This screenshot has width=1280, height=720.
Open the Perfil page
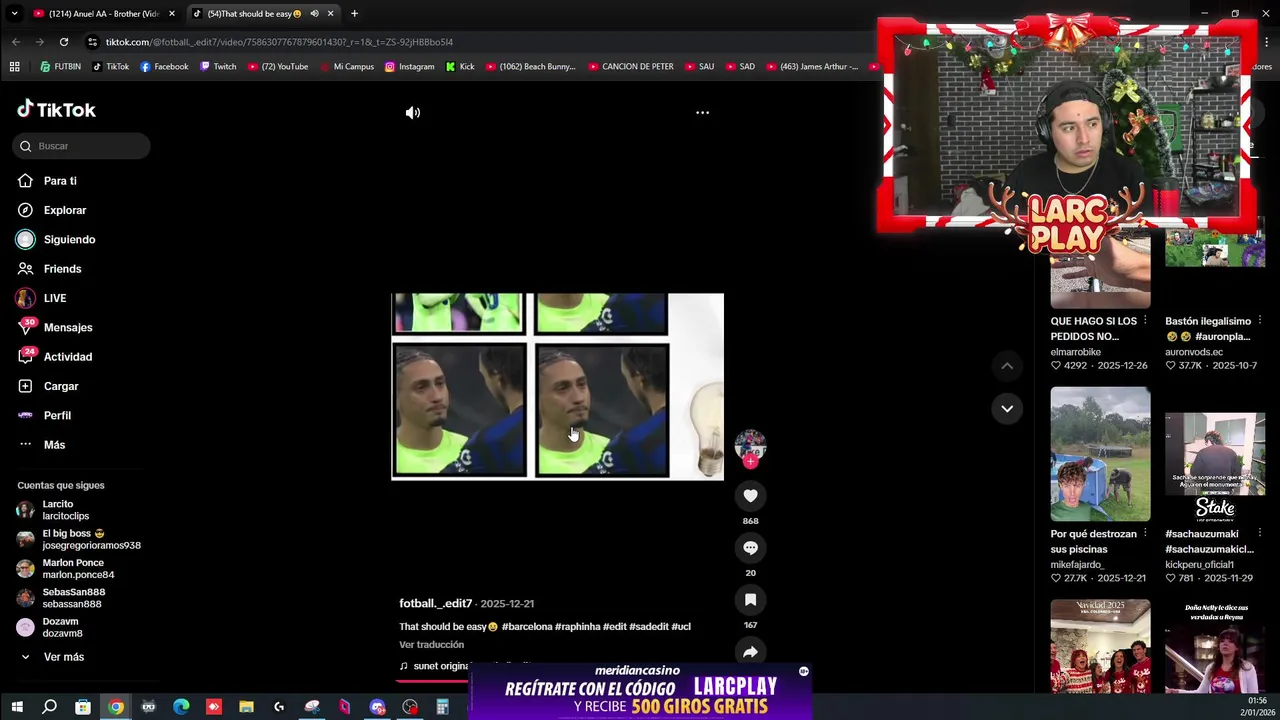57,415
